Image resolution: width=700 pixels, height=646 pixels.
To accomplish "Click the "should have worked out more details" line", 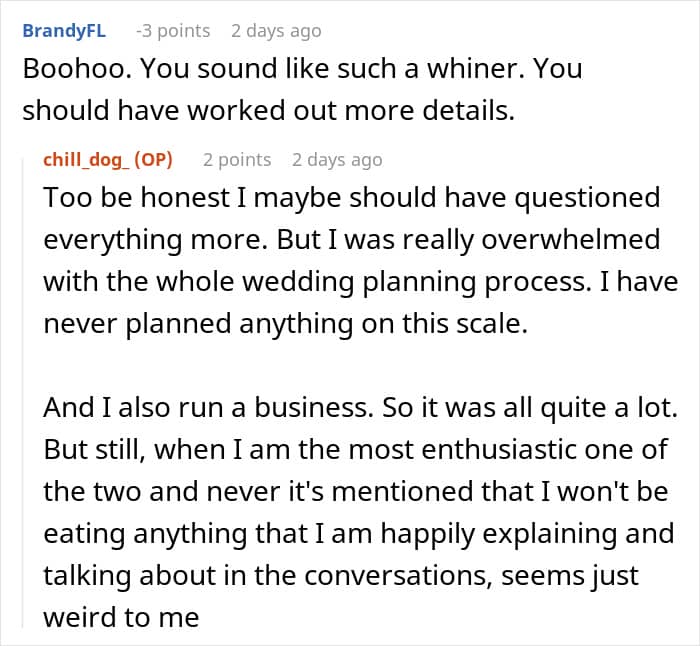I will [268, 111].
